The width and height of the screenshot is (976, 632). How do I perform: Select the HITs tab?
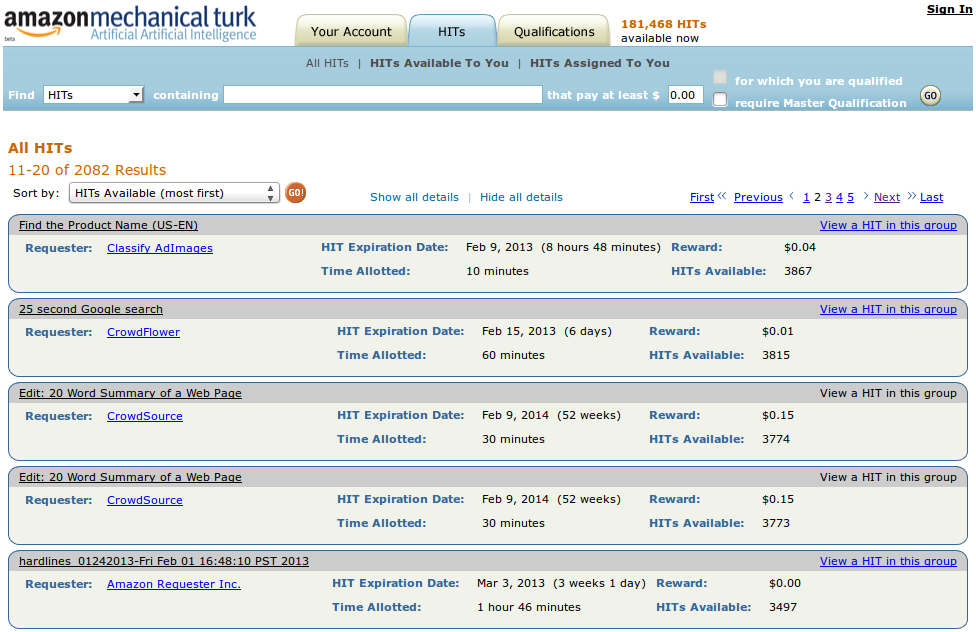point(452,31)
